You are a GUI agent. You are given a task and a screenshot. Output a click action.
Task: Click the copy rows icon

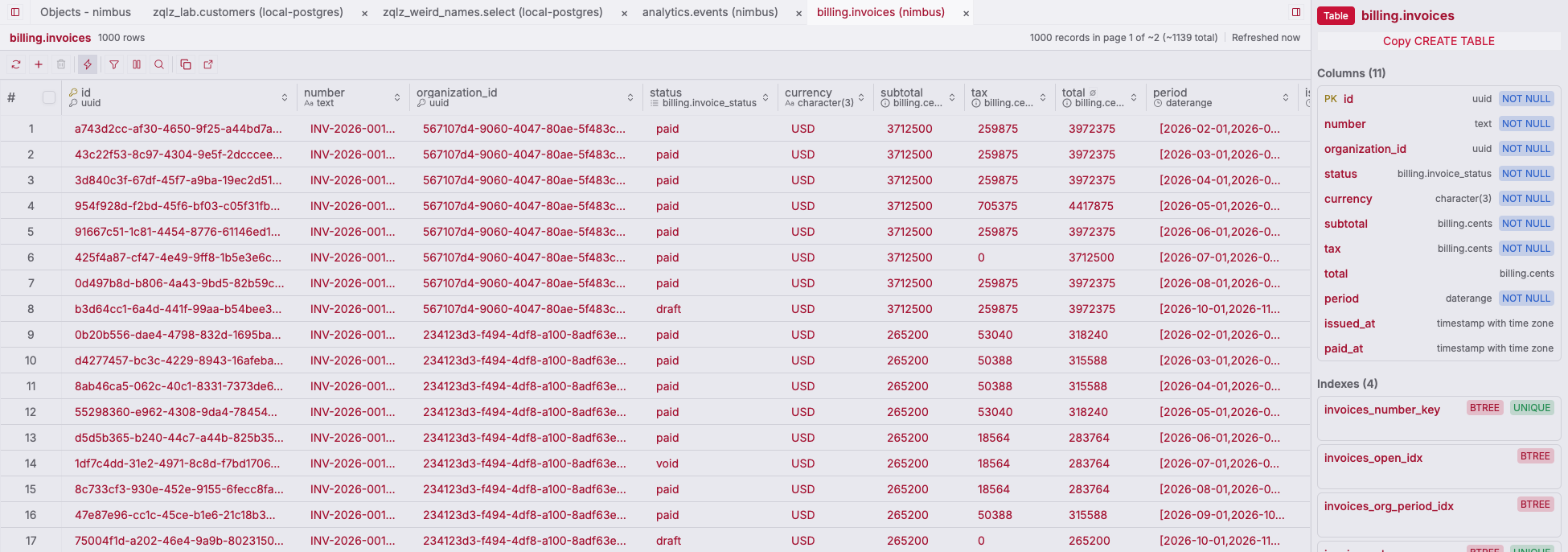point(186,64)
